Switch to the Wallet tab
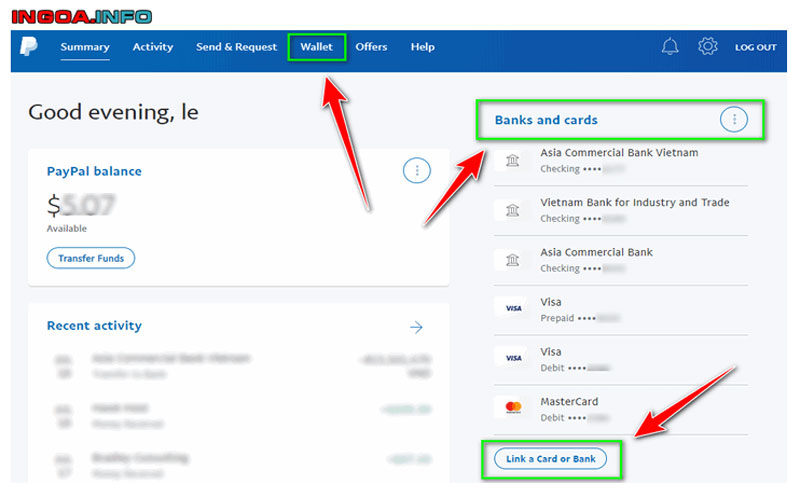The height and width of the screenshot is (498, 800). 316,47
